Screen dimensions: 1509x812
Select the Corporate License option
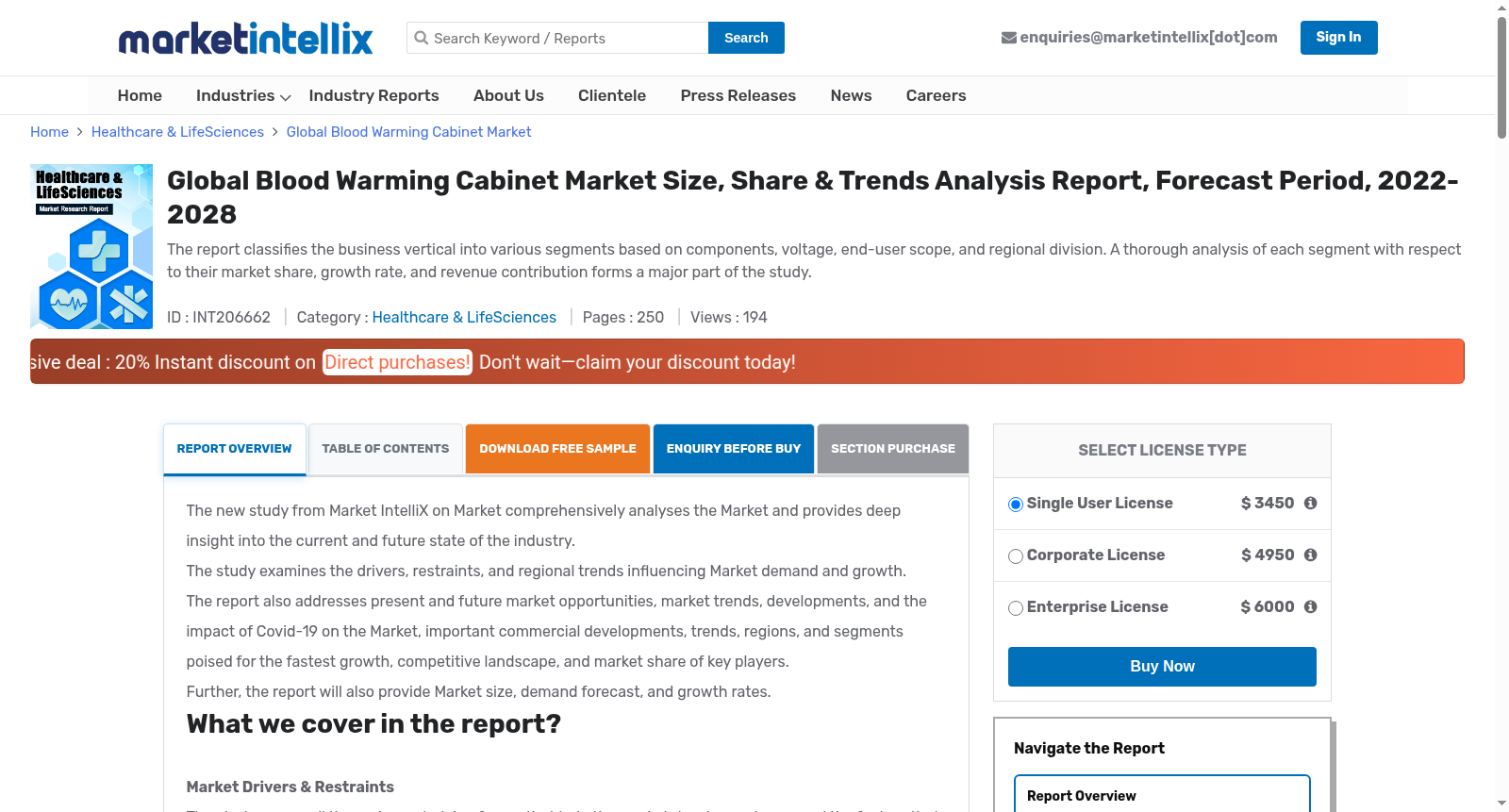coord(1016,556)
